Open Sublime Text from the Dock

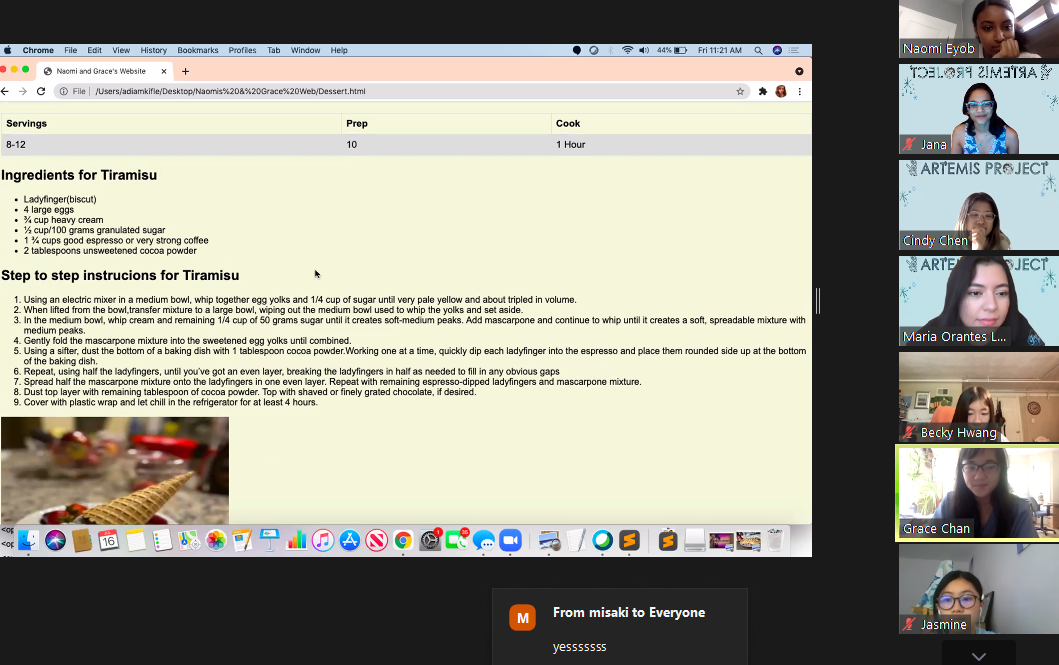(x=629, y=540)
